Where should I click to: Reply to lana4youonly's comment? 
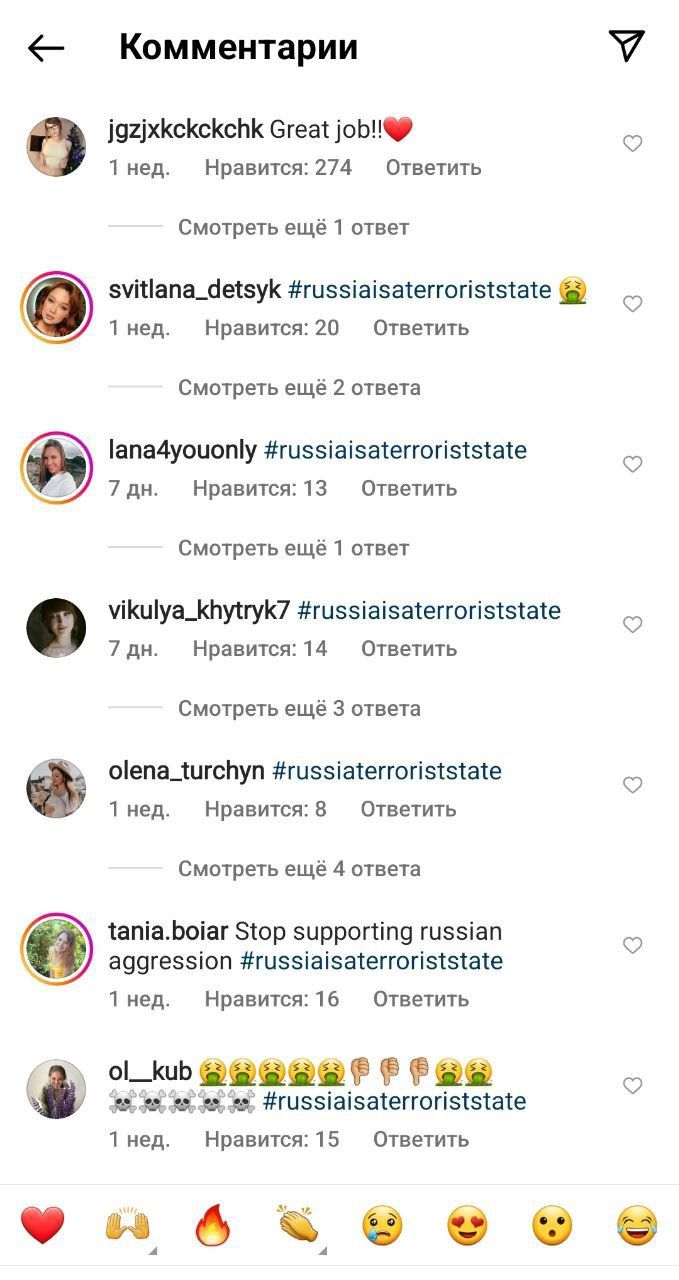coord(408,488)
